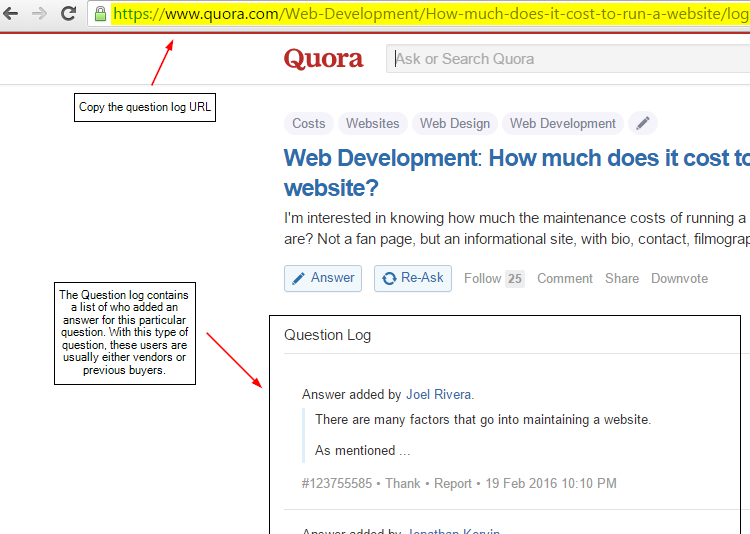Click the green padlock security icon

pyautogui.click(x=100, y=13)
